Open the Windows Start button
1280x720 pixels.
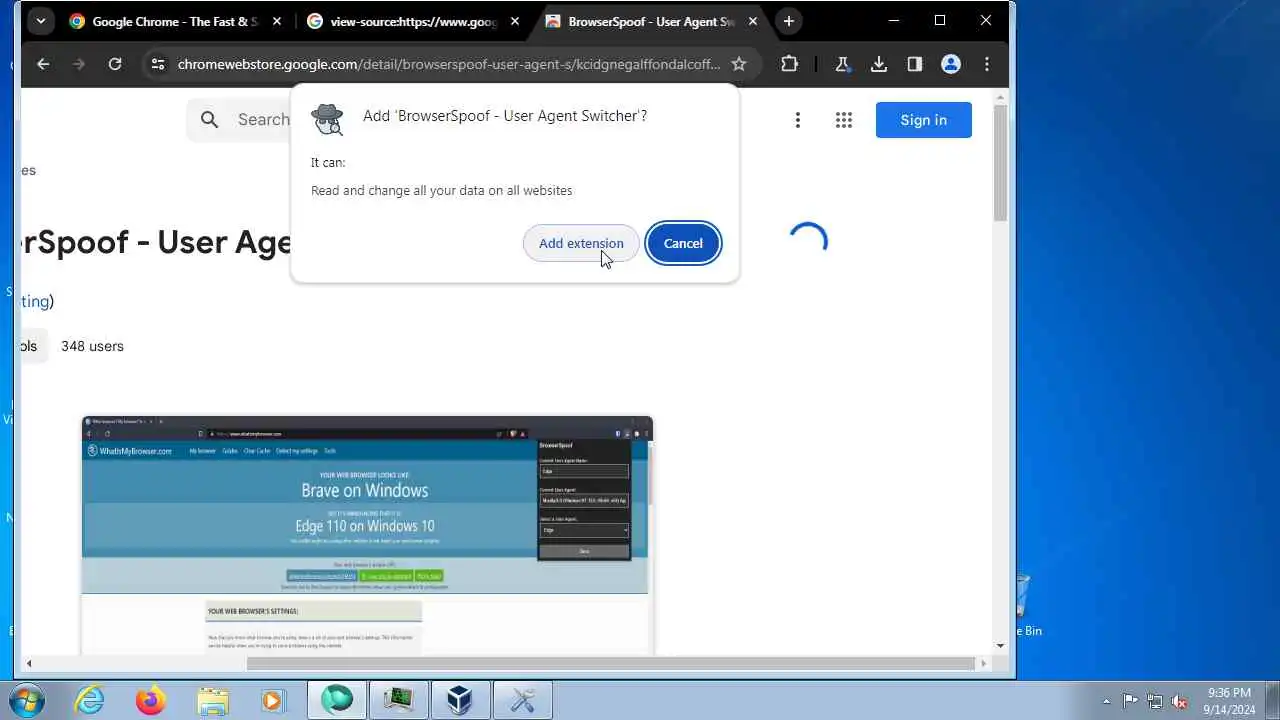coord(26,700)
